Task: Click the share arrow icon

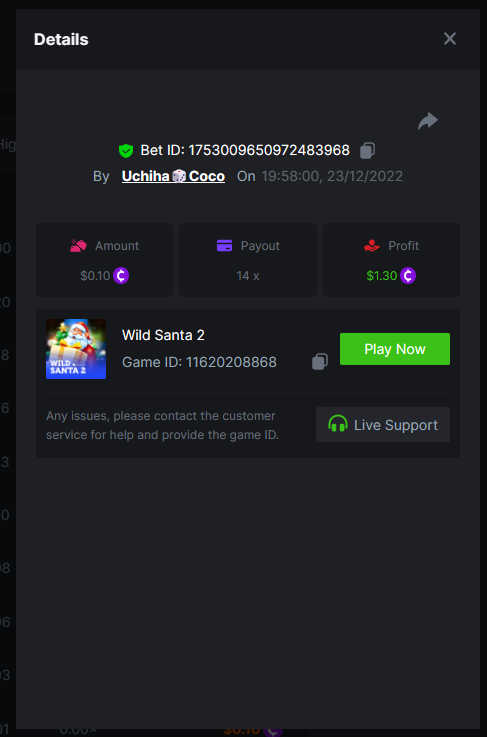Action: pos(428,121)
